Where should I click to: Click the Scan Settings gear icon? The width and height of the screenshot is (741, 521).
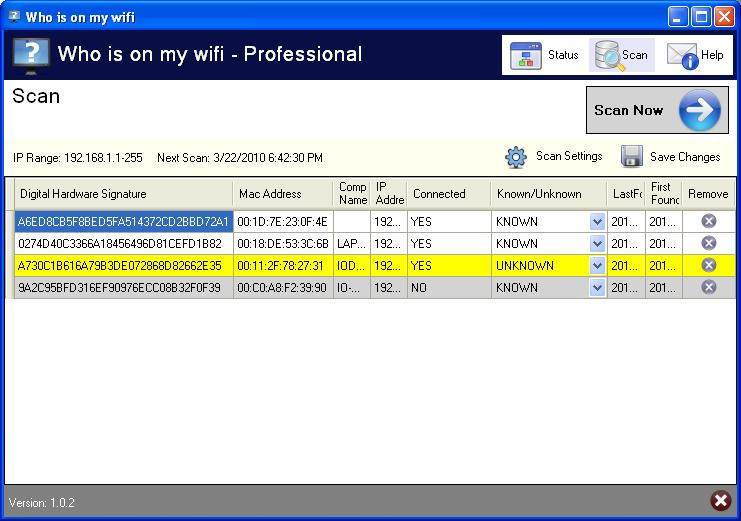click(x=516, y=157)
